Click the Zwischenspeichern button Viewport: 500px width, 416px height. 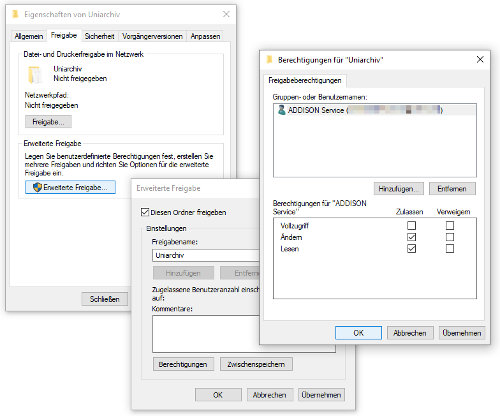256,364
